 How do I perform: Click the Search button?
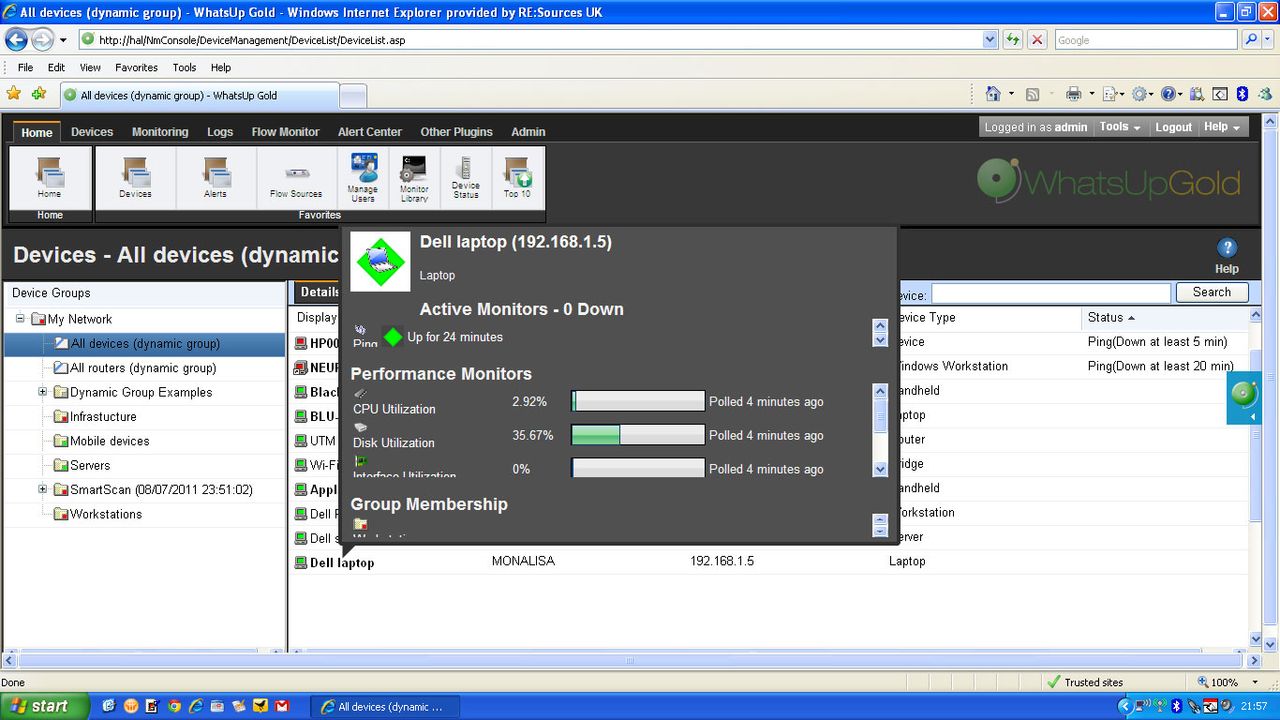click(1211, 292)
